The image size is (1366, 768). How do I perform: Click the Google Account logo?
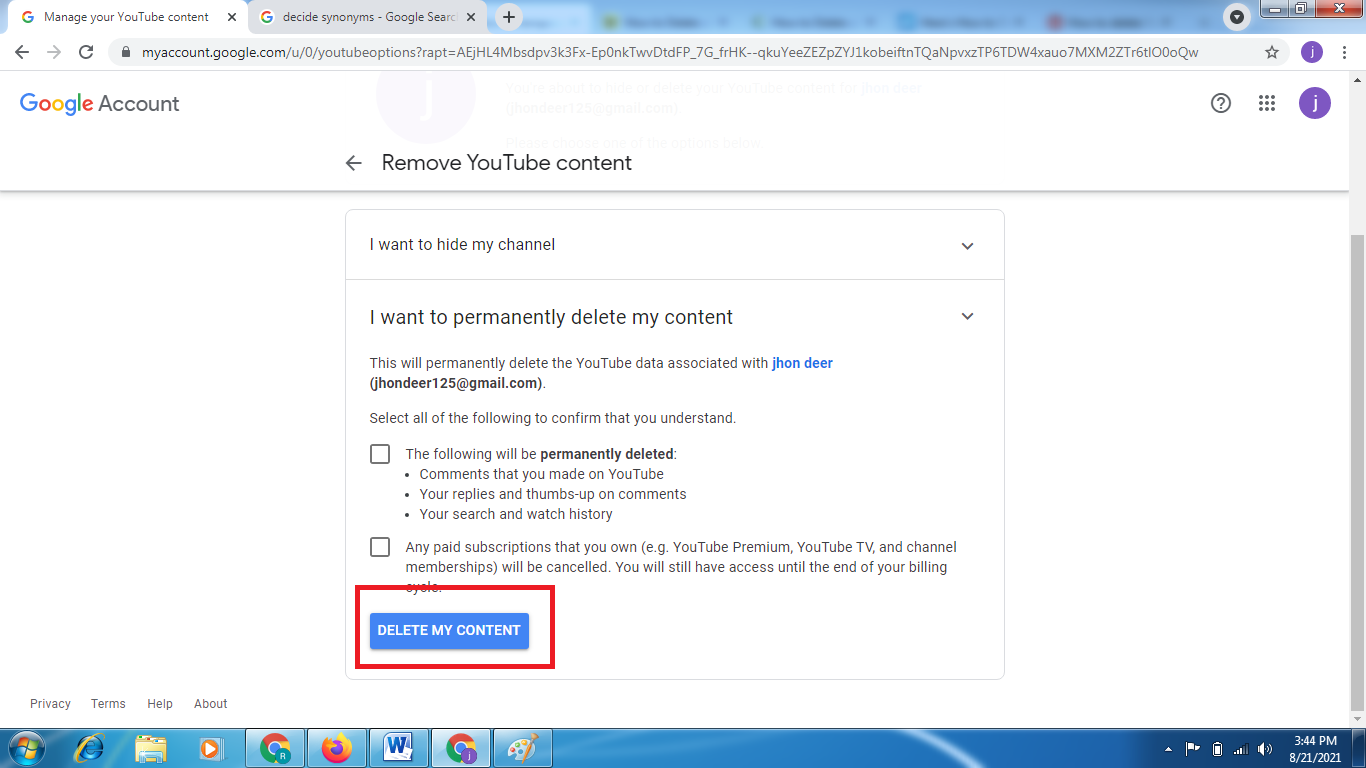pyautogui.click(x=100, y=104)
